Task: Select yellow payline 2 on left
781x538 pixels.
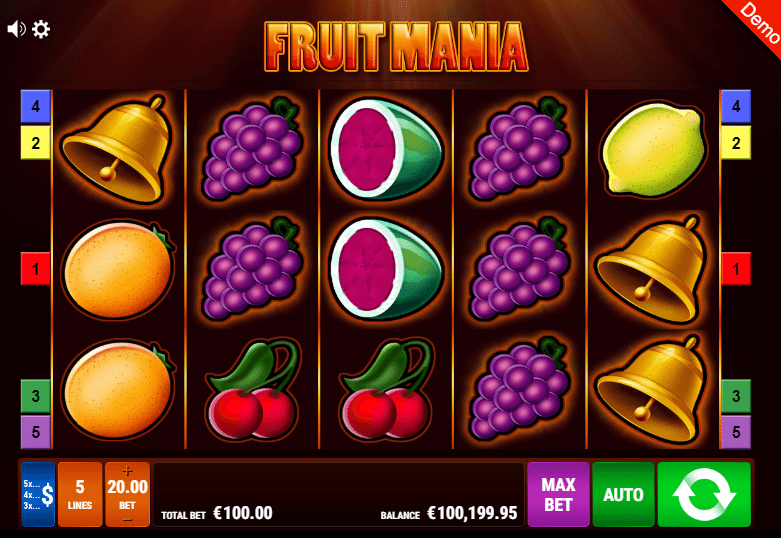Action: (35, 143)
